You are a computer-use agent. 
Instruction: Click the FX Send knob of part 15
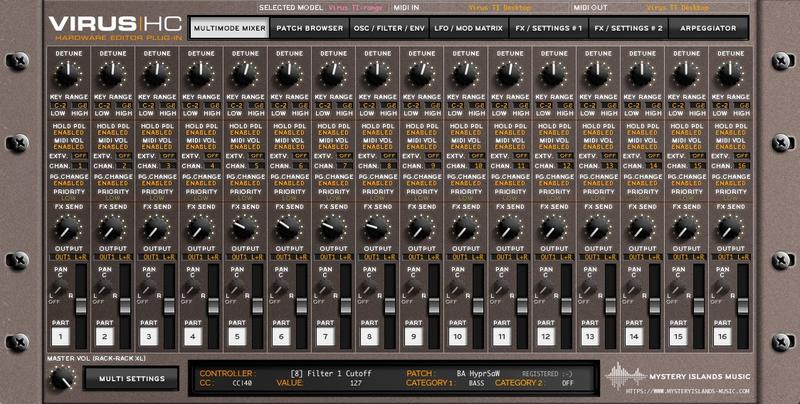(685, 228)
